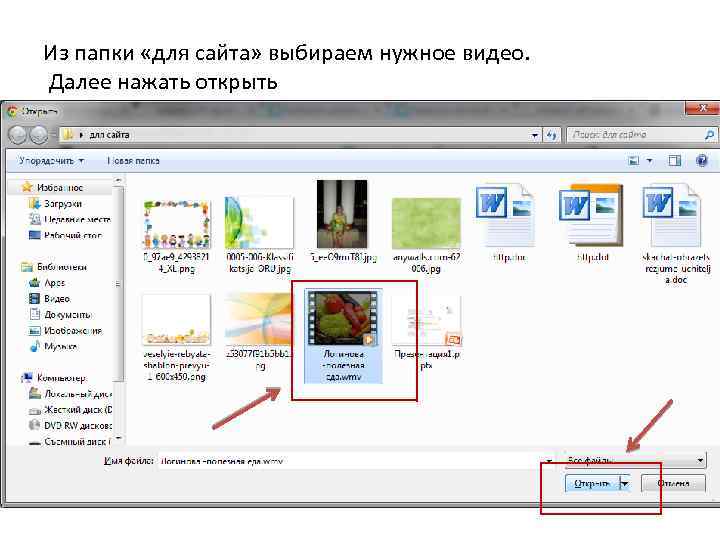Click the refresh button beside address bar

click(x=551, y=135)
